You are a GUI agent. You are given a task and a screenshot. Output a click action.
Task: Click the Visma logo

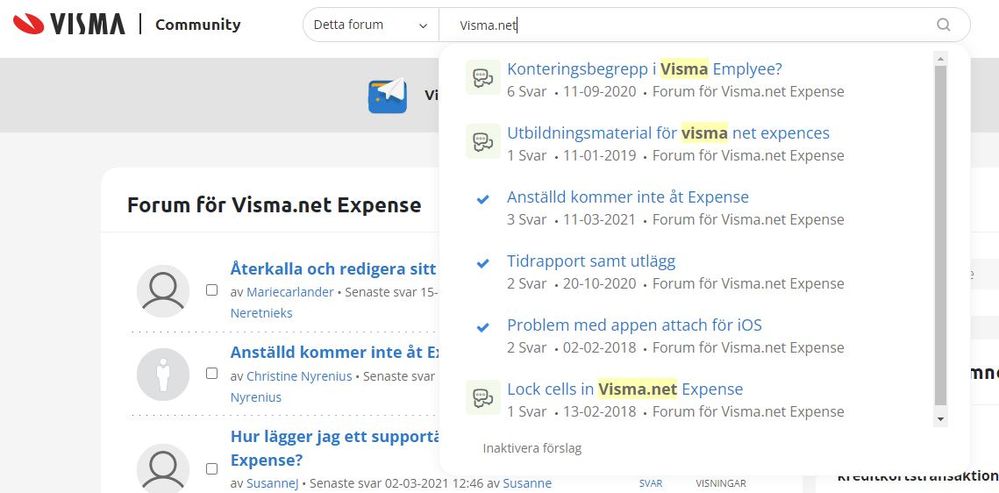click(69, 25)
